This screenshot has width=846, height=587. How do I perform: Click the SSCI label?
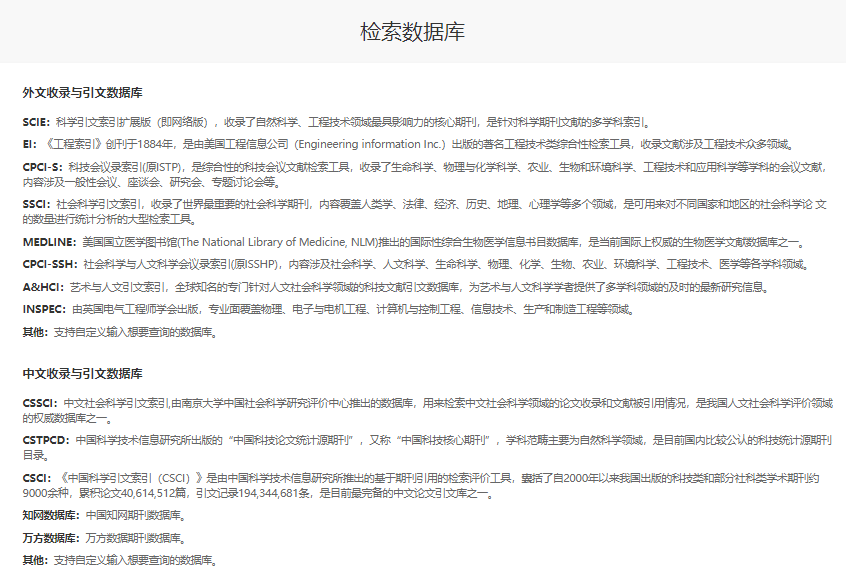[36, 204]
